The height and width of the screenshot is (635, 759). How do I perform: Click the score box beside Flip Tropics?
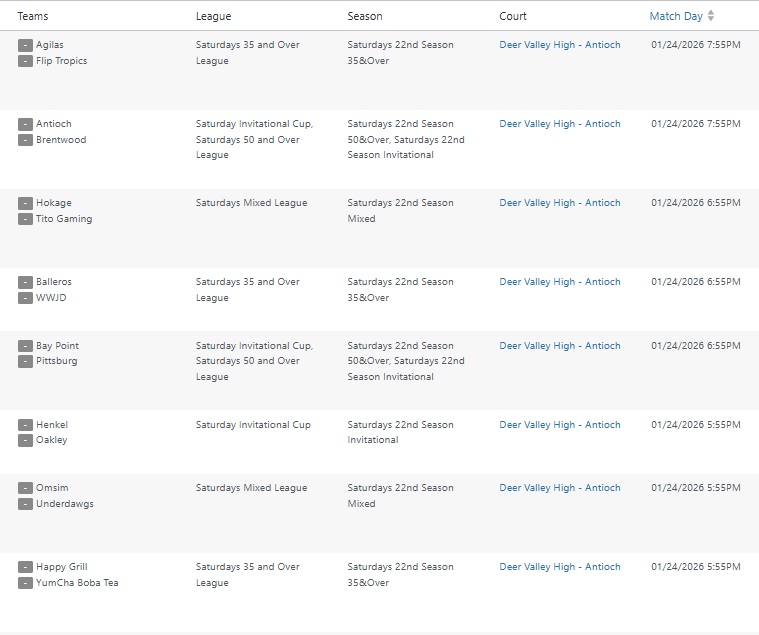tap(25, 61)
